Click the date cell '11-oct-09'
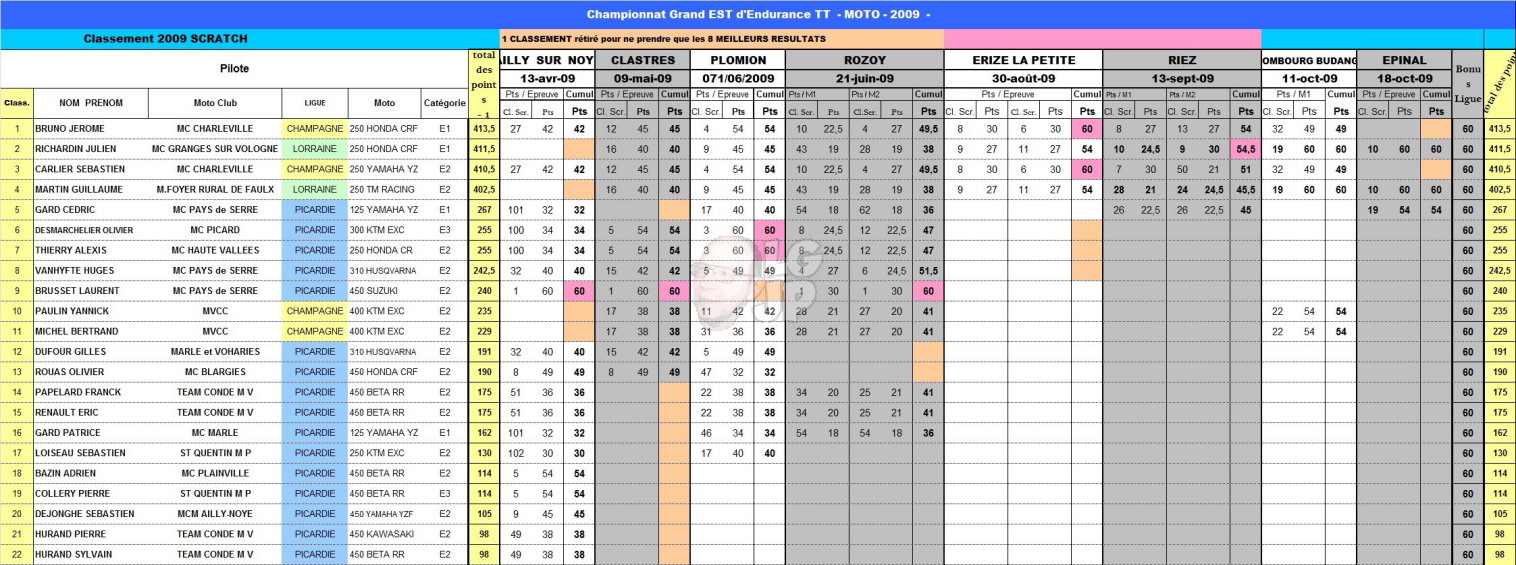 coord(1308,78)
